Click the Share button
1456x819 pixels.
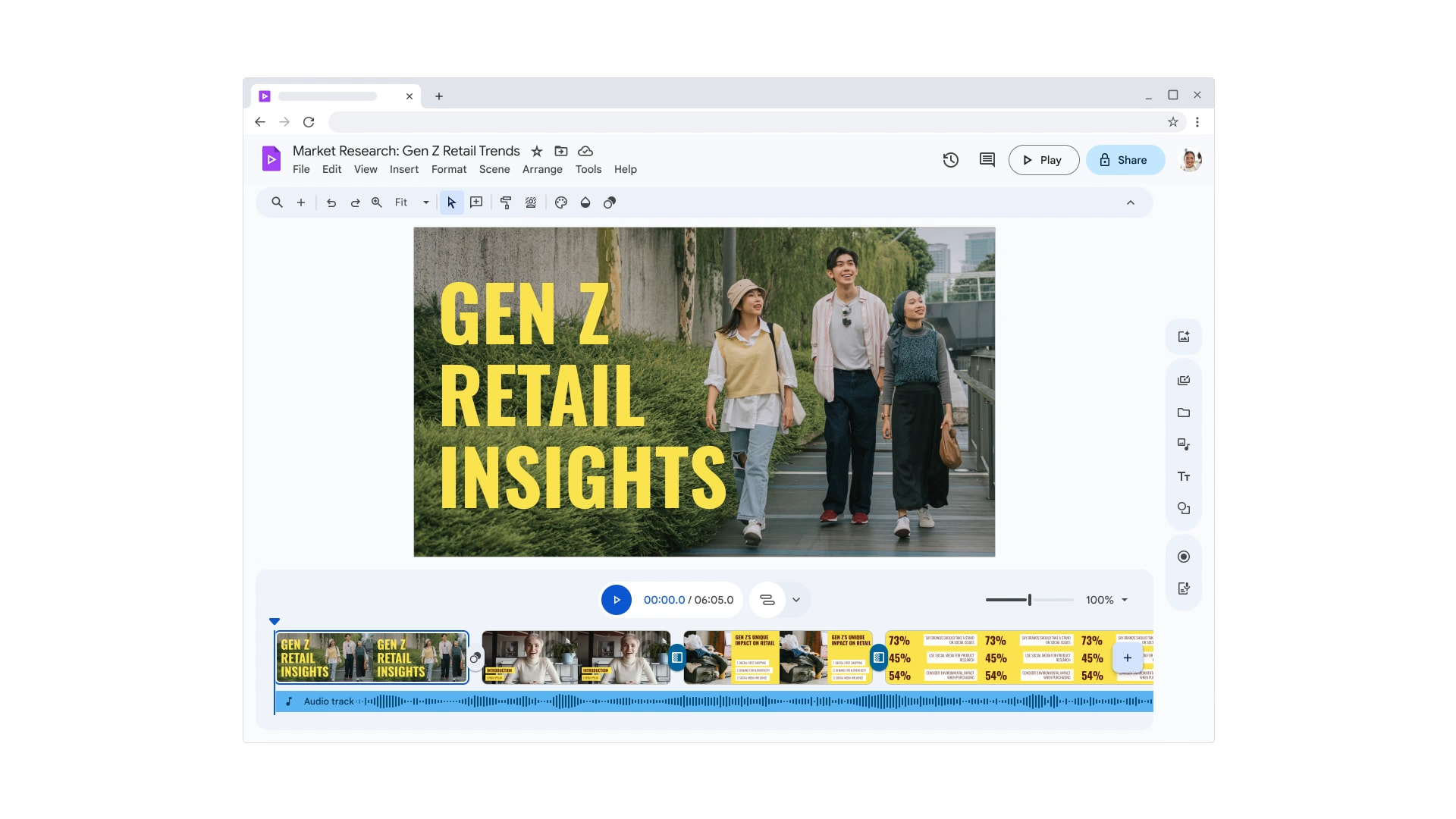pos(1121,159)
